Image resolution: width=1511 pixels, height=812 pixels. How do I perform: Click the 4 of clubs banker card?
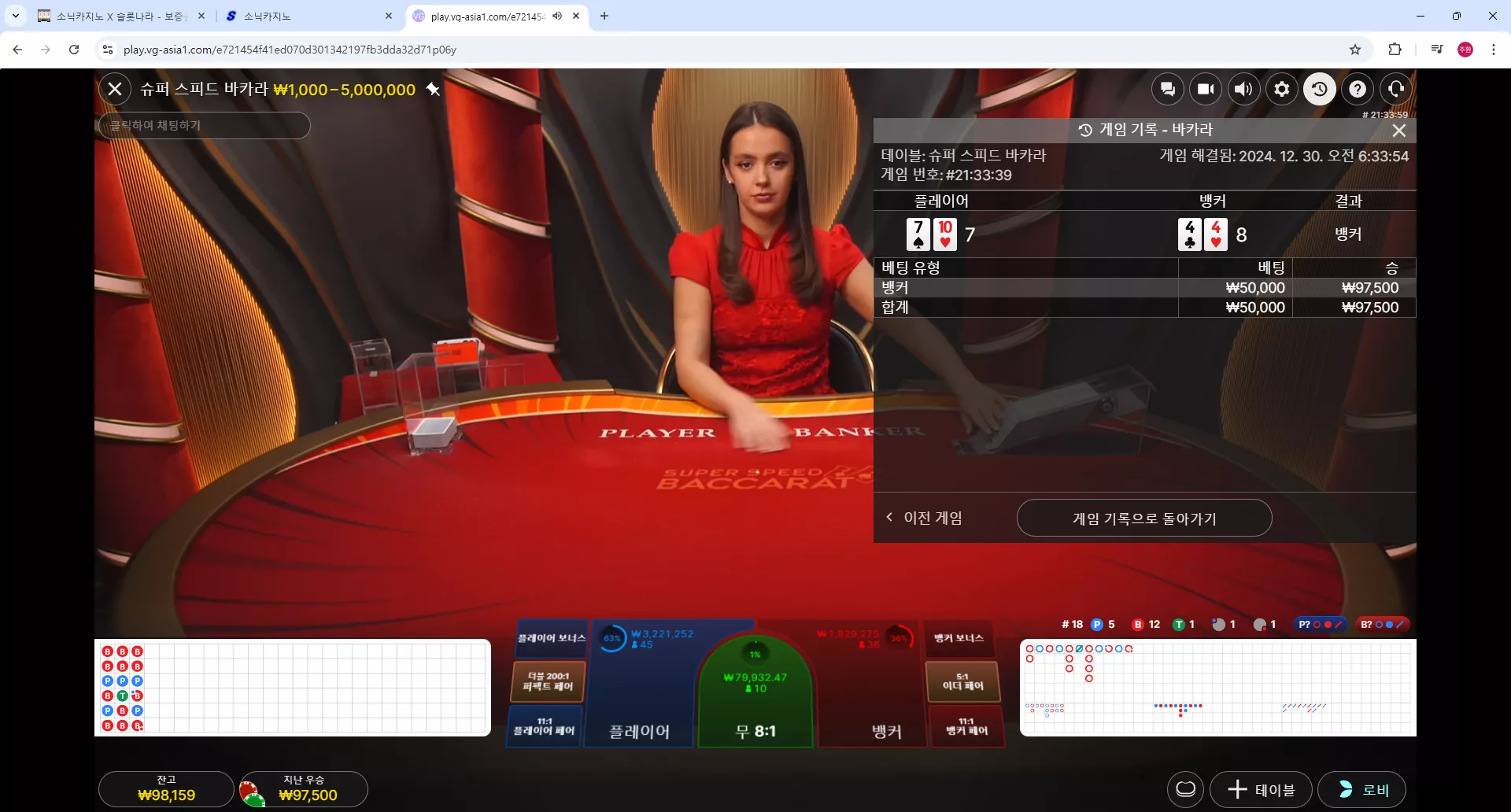(1190, 234)
